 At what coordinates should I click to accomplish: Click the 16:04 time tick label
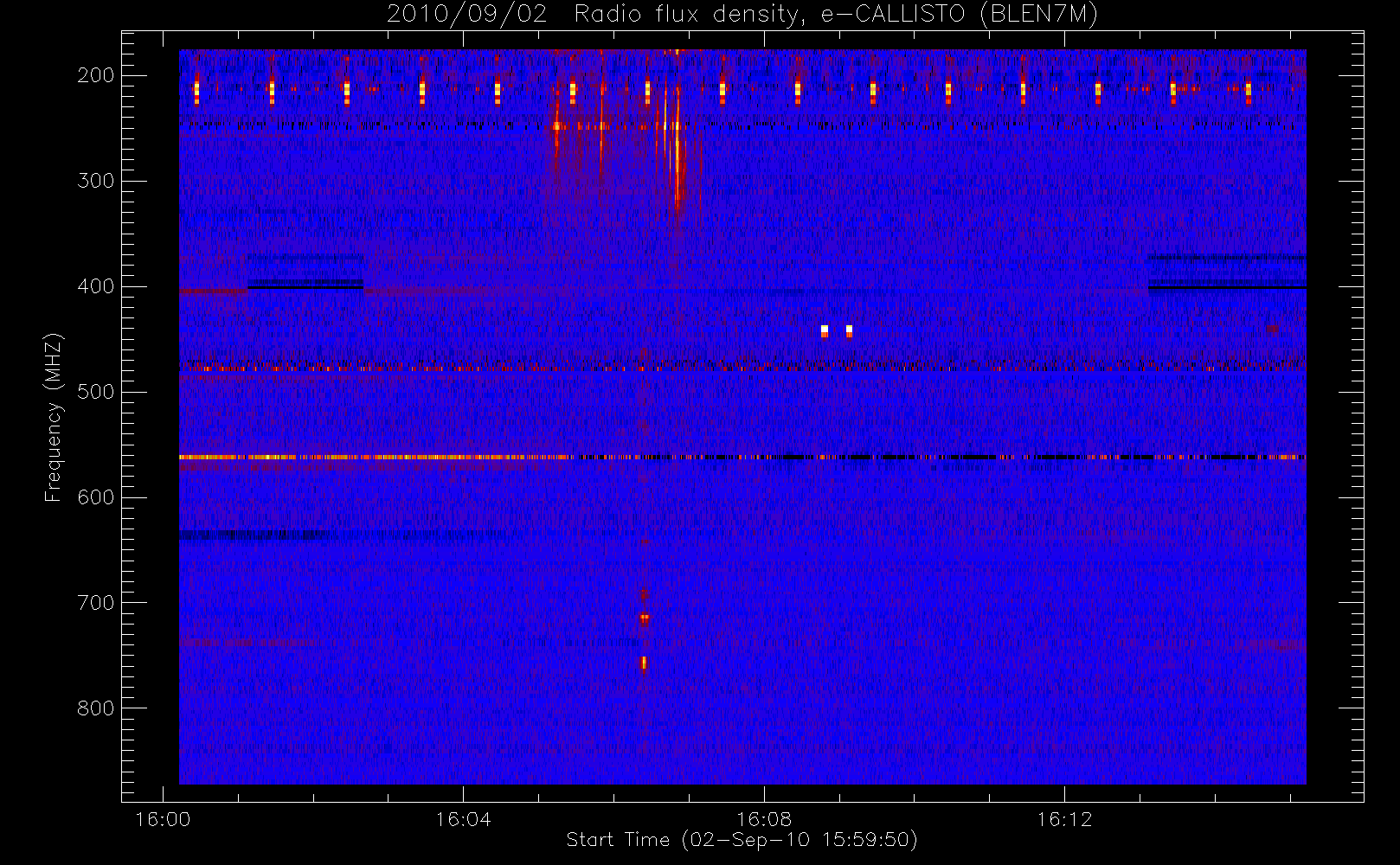pyautogui.click(x=463, y=819)
